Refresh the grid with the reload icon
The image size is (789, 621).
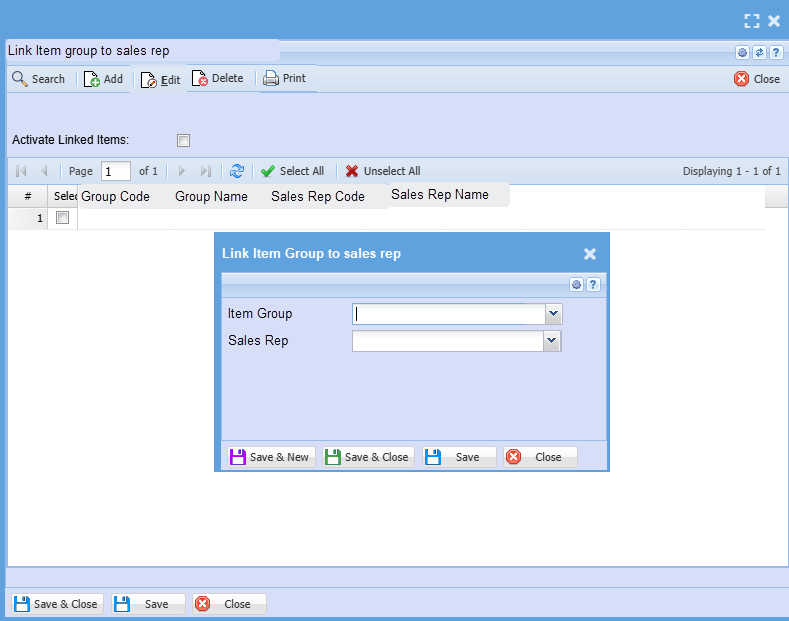[x=237, y=171]
